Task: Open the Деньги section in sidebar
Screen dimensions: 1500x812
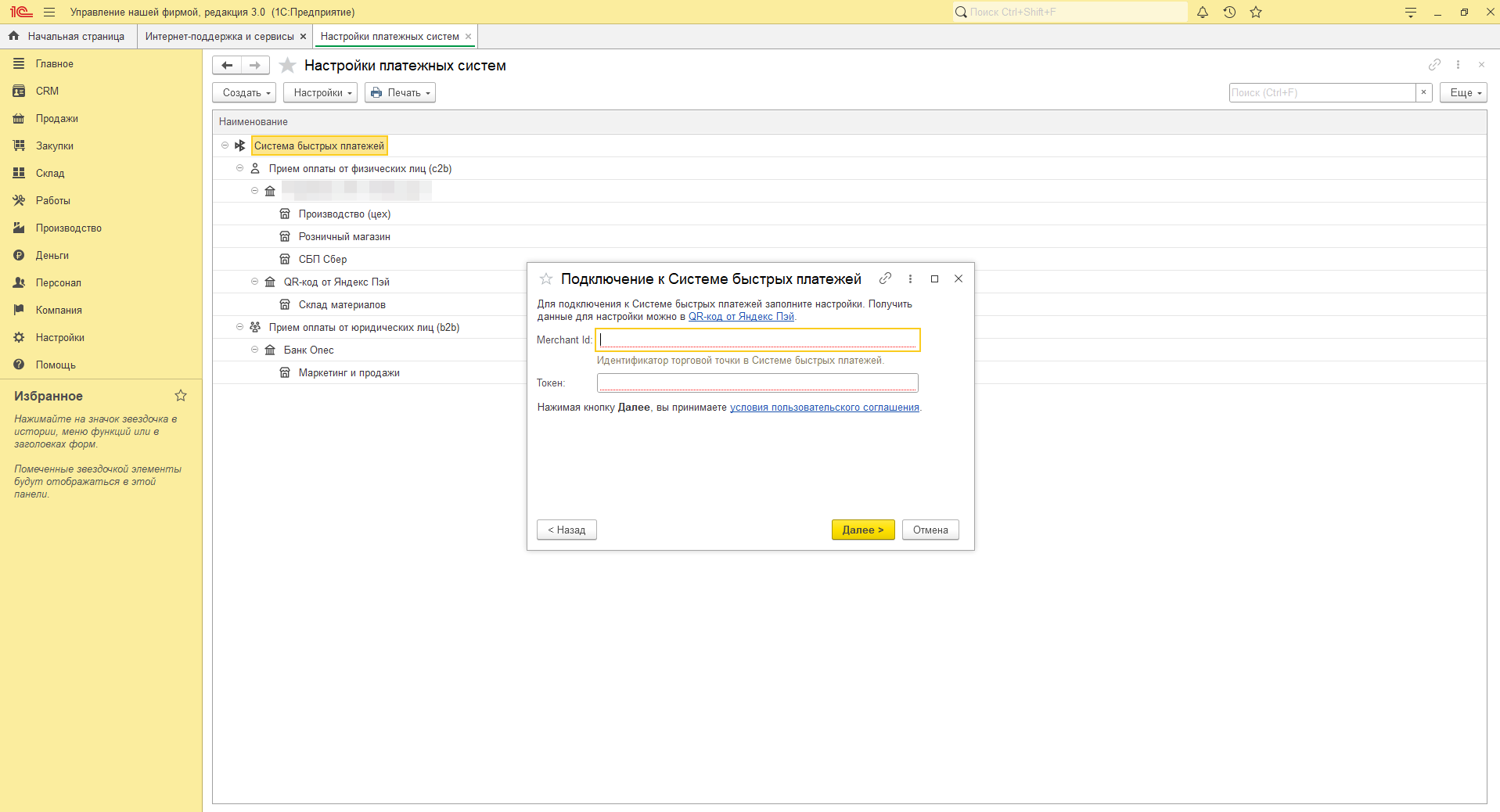Action: point(52,255)
